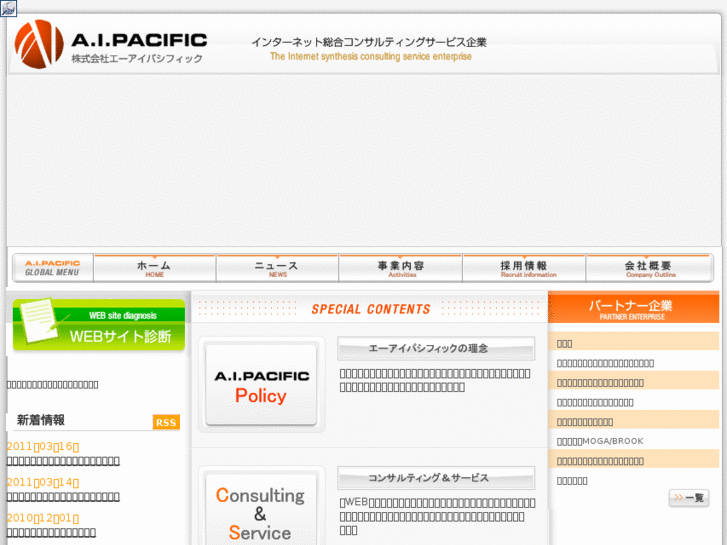Click the A.I.PACIFIC GLOBAL MENU label
This screenshot has width=727, height=545.
tap(52, 268)
